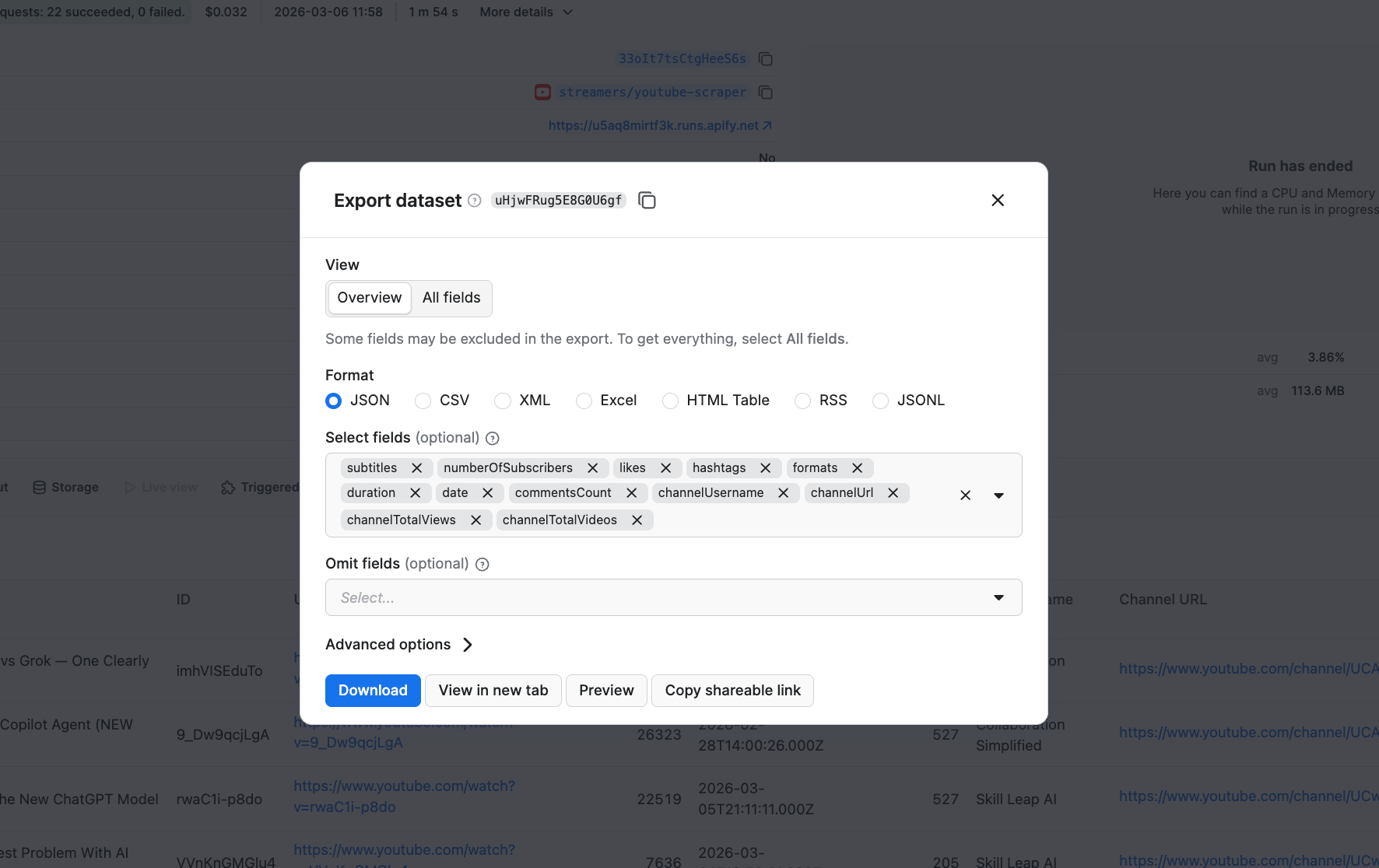
Task: Click Copy shareable link
Action: pyautogui.click(x=732, y=691)
